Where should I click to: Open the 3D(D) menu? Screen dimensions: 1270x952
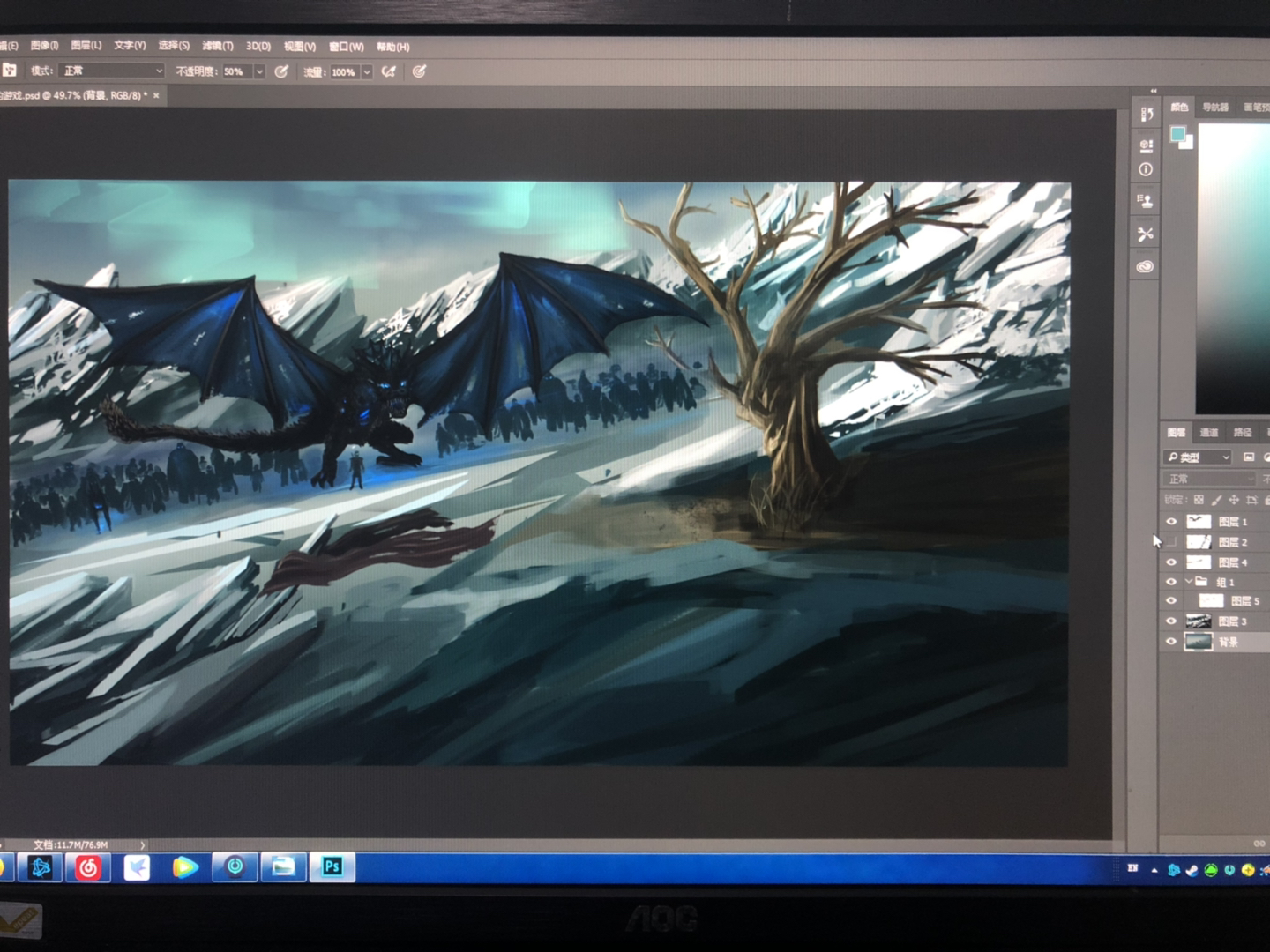click(x=258, y=46)
